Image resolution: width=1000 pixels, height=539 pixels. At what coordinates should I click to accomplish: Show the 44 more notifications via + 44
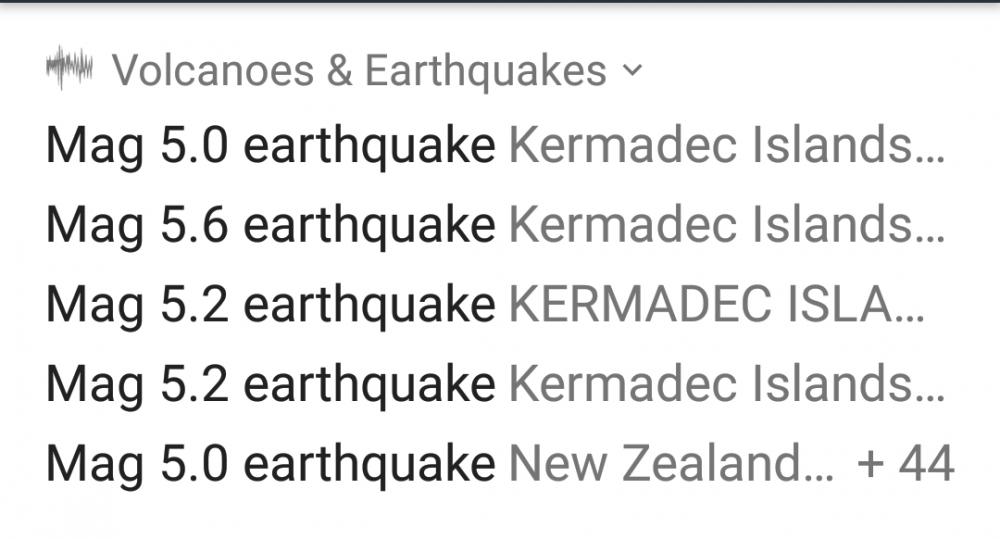click(906, 463)
